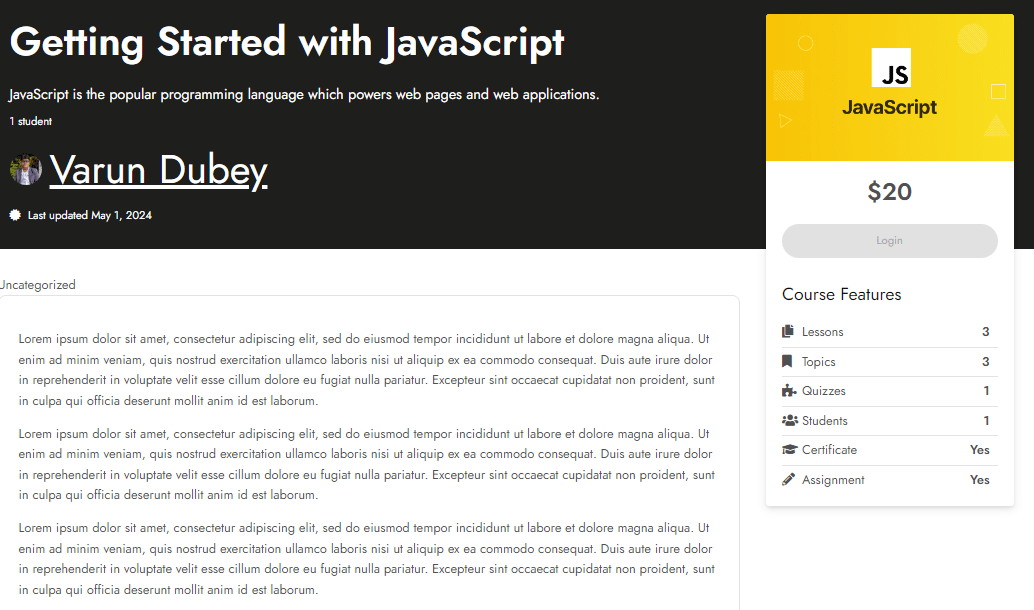This screenshot has height=610, width=1034.
Task: Click the Last updated badge icon
Action: coord(15,215)
